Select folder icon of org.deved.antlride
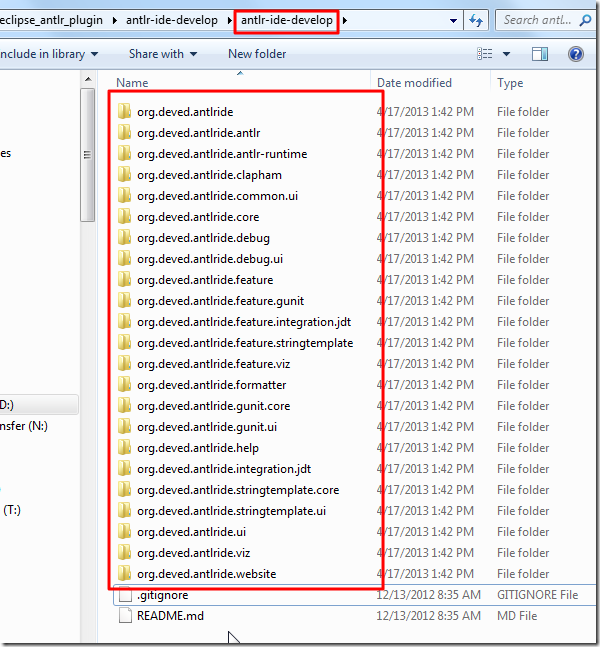 click(124, 111)
